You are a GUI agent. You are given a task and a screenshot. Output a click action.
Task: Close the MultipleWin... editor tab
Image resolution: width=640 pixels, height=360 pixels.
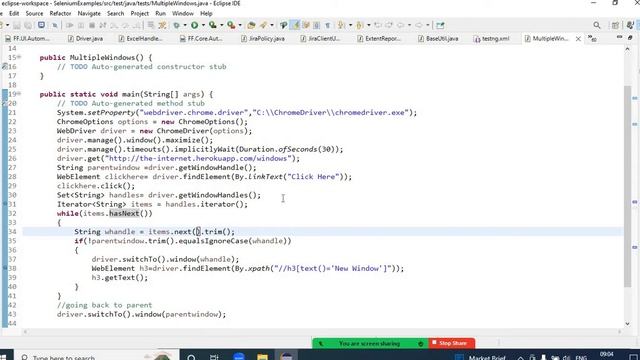tap(578, 39)
